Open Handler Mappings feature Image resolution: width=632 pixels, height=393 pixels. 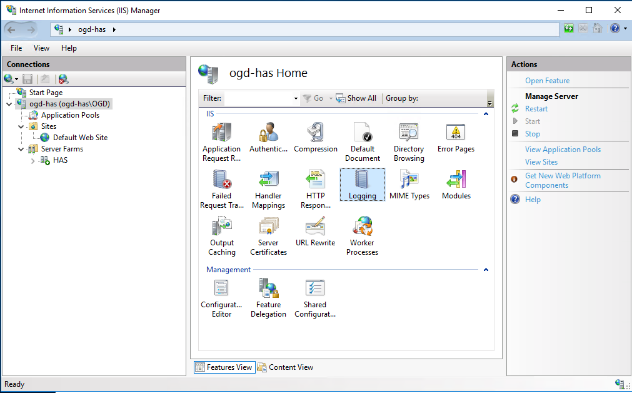268,189
